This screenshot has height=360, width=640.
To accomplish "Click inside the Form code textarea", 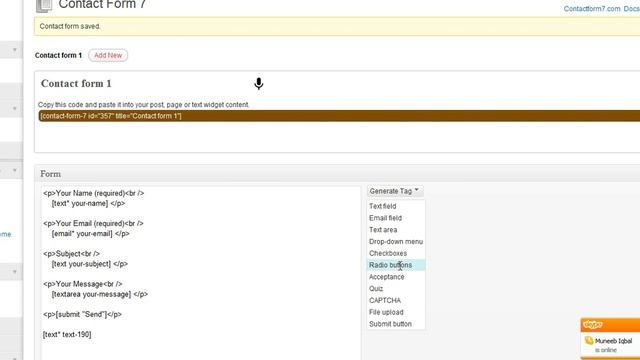I will point(201,273).
